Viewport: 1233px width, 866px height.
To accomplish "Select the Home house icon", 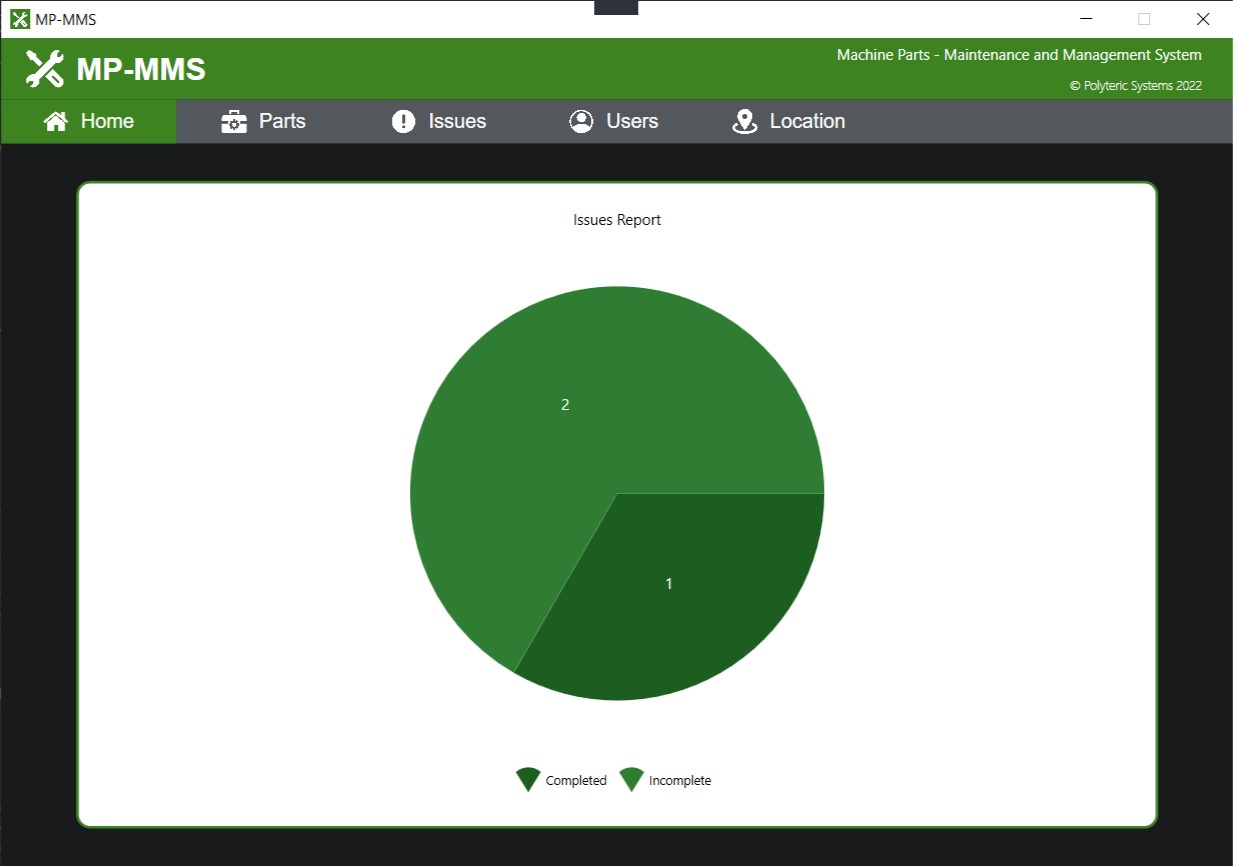I will pyautogui.click(x=55, y=121).
